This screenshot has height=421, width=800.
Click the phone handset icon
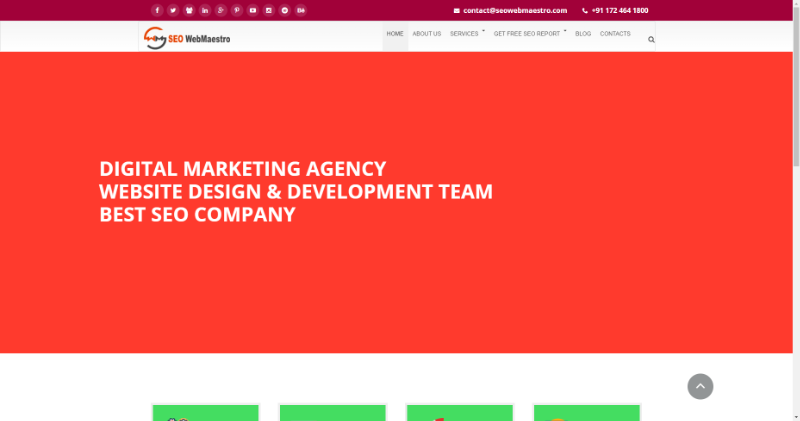(x=585, y=11)
